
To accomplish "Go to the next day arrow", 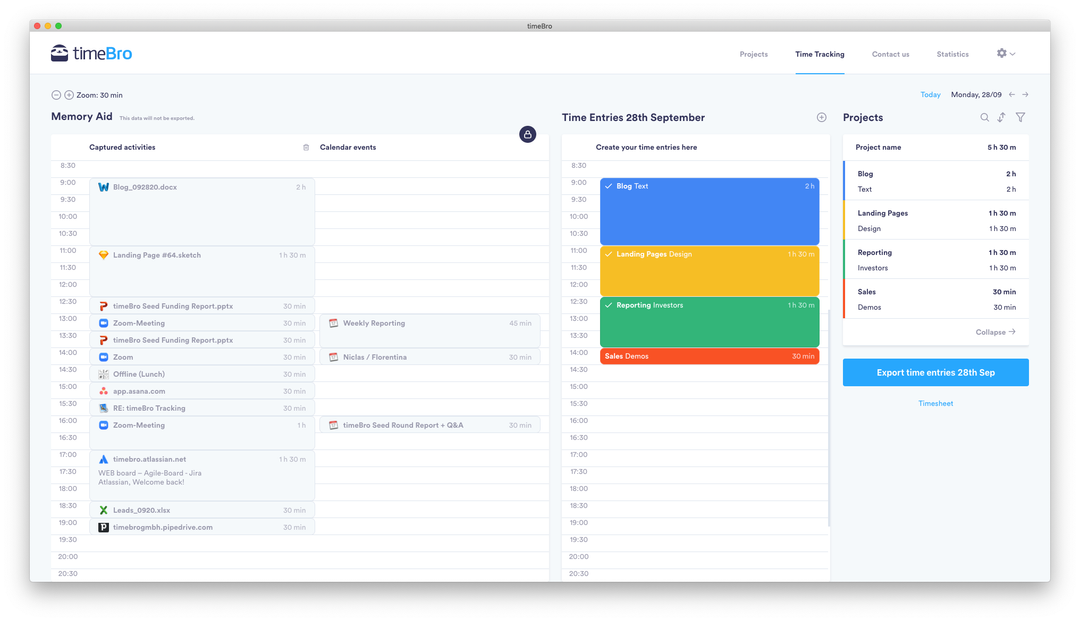I will pos(1025,95).
